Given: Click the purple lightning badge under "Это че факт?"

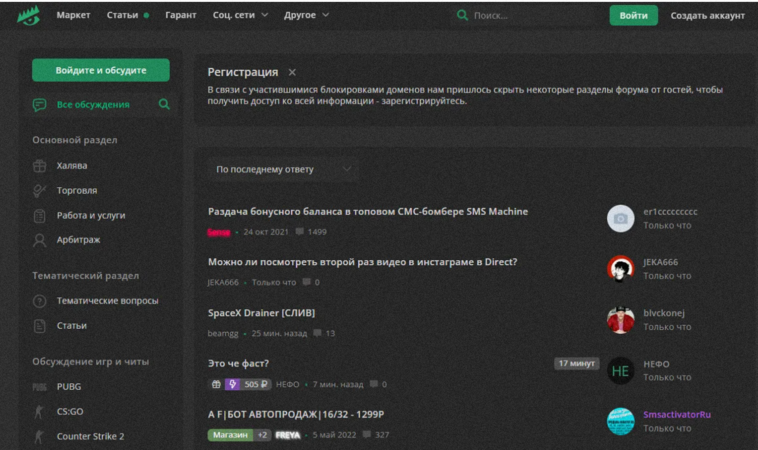Looking at the screenshot, I should click(x=233, y=384).
